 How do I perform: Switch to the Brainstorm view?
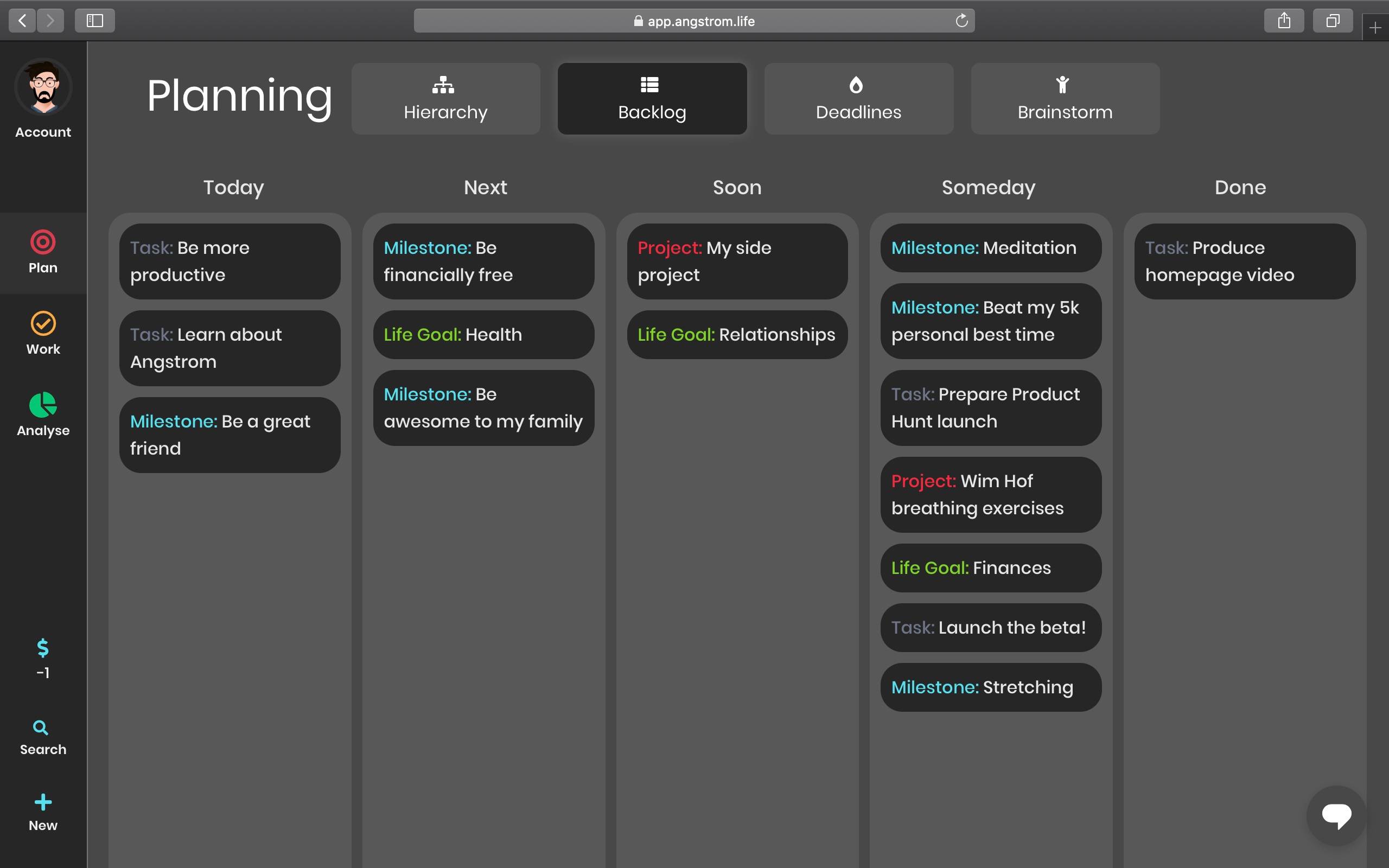pyautogui.click(x=1065, y=98)
